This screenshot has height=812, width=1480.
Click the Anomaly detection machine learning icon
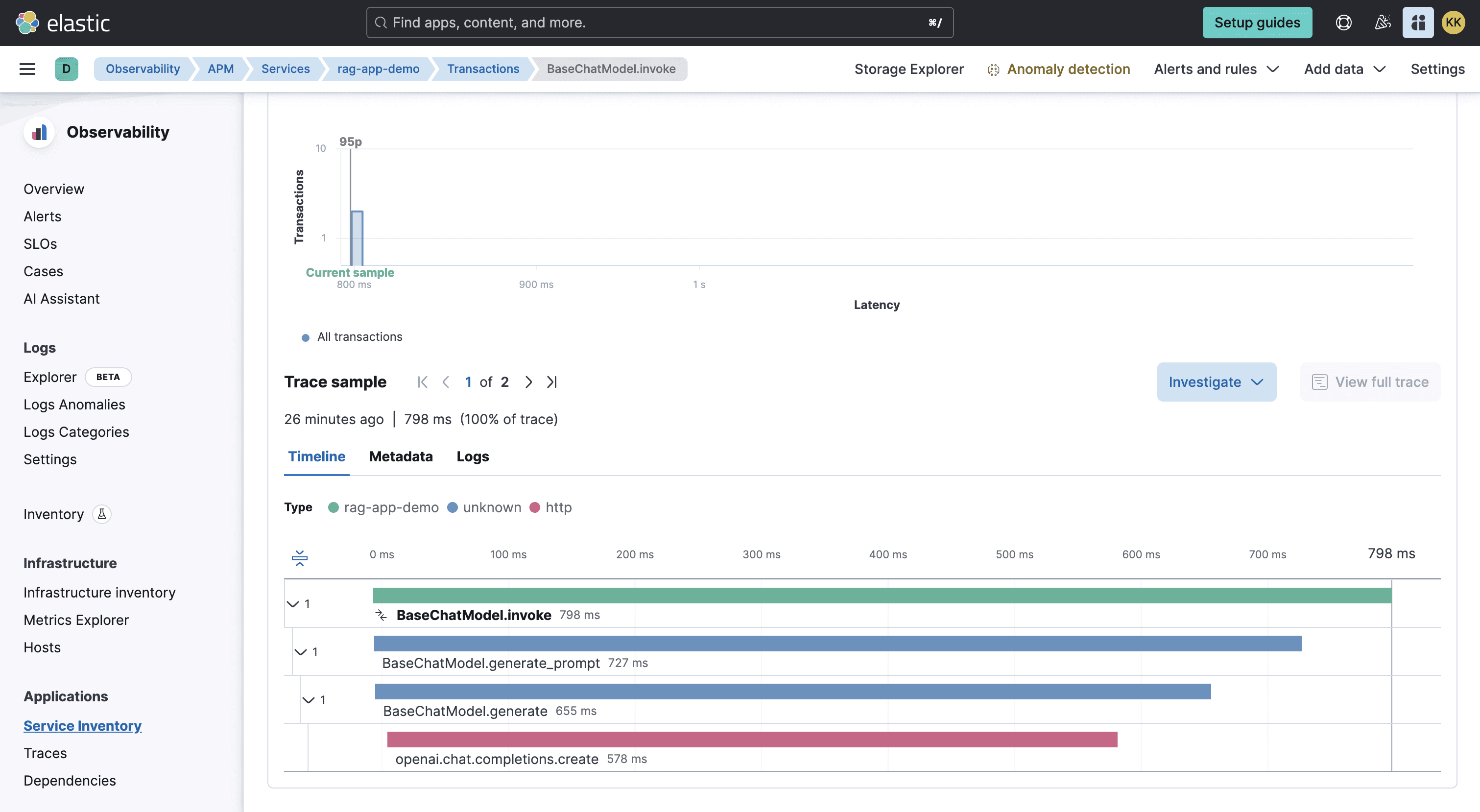coord(993,69)
